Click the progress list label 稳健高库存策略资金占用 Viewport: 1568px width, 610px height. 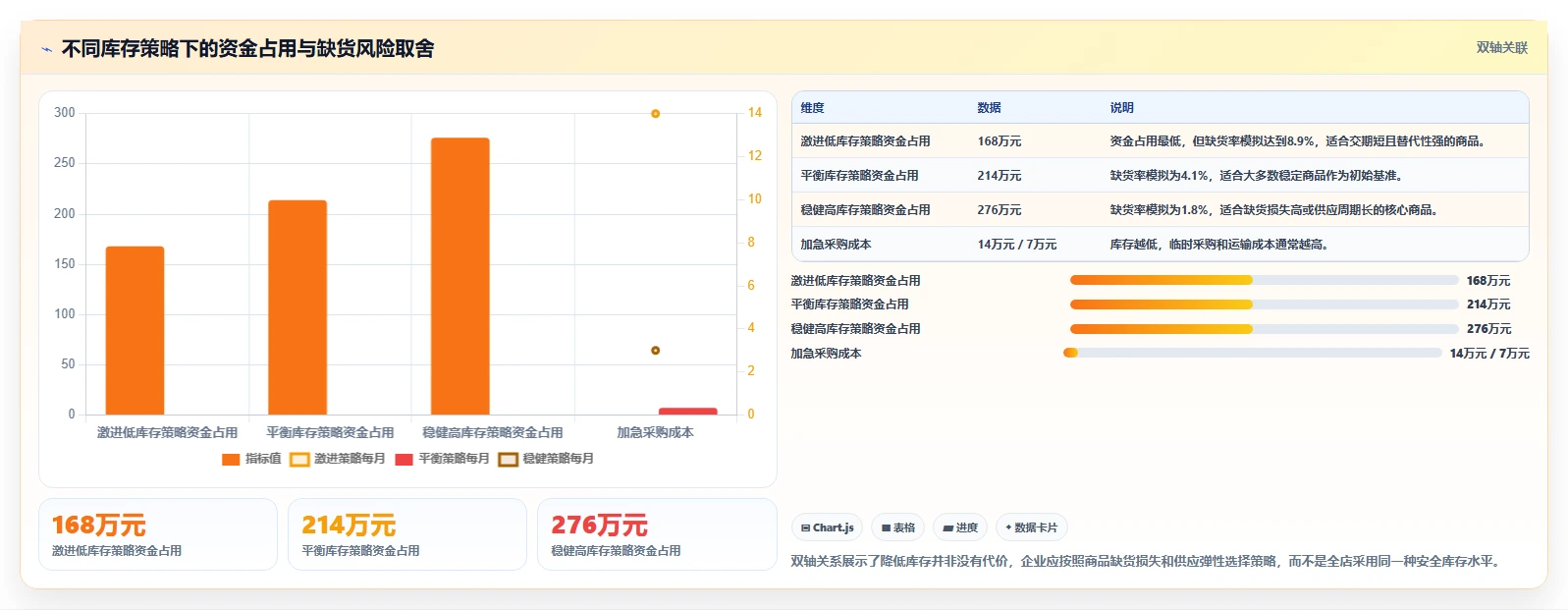coord(855,329)
